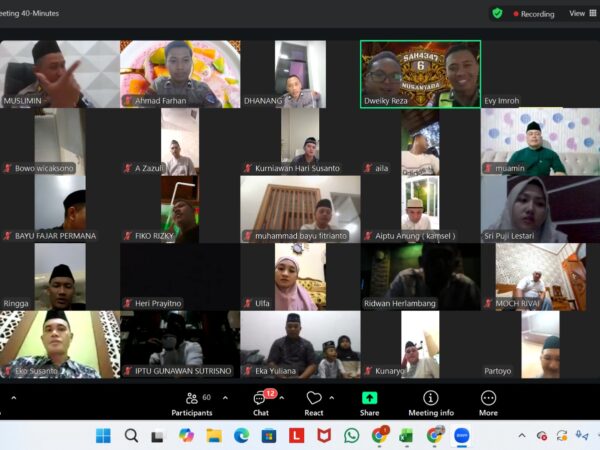Select MUSLIMIN's video tile

[x=60, y=73]
